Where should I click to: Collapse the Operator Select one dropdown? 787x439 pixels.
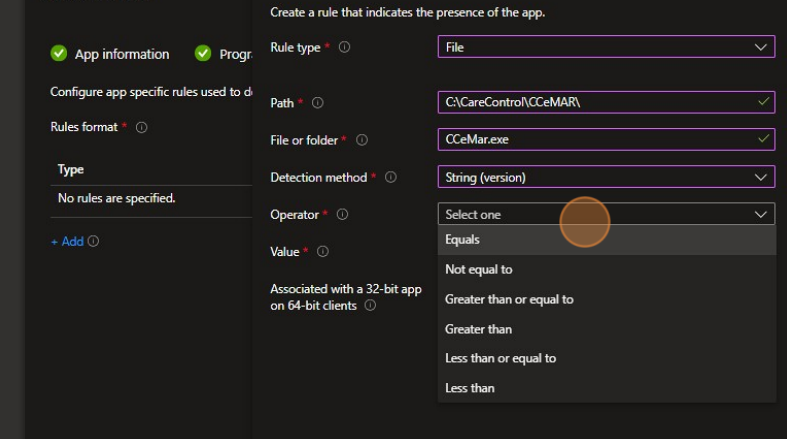click(x=606, y=214)
